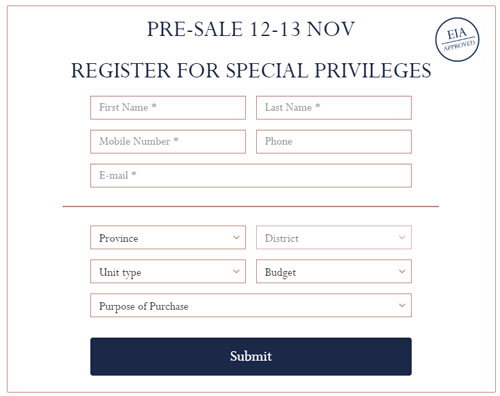Focus the E-mail field
The image size is (500, 396).
pos(251,176)
